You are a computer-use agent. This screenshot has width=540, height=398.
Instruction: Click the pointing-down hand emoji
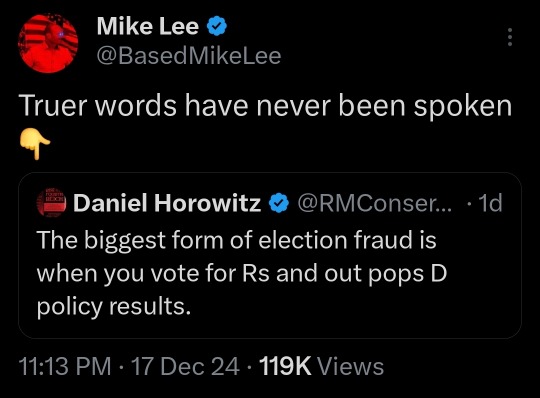[x=35, y=143]
